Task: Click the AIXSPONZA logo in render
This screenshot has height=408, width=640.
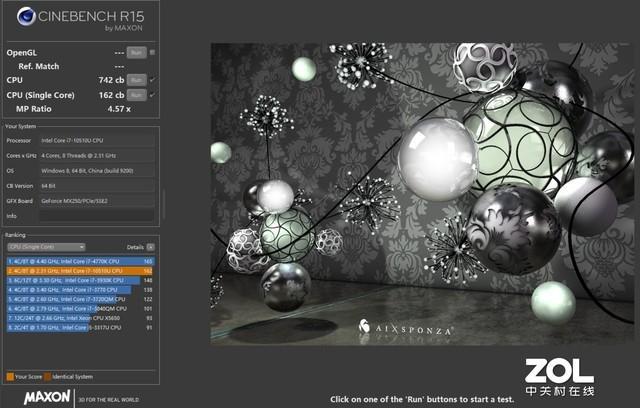Action: pos(405,327)
